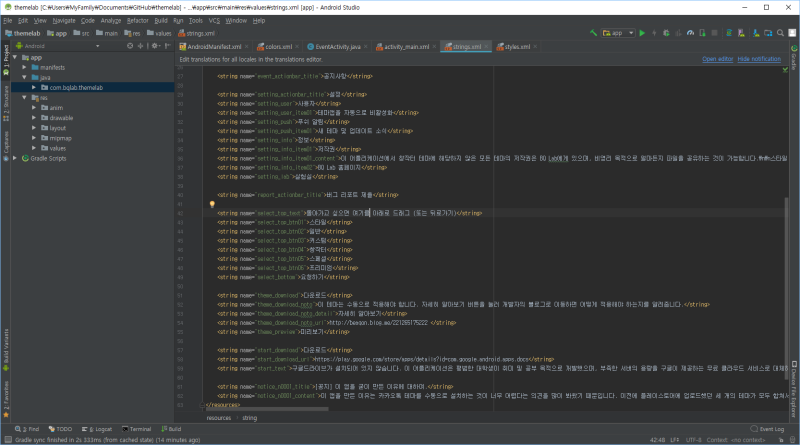Viewport: 800px width, 445px height.
Task: Open the Event Log
Action: point(767,429)
